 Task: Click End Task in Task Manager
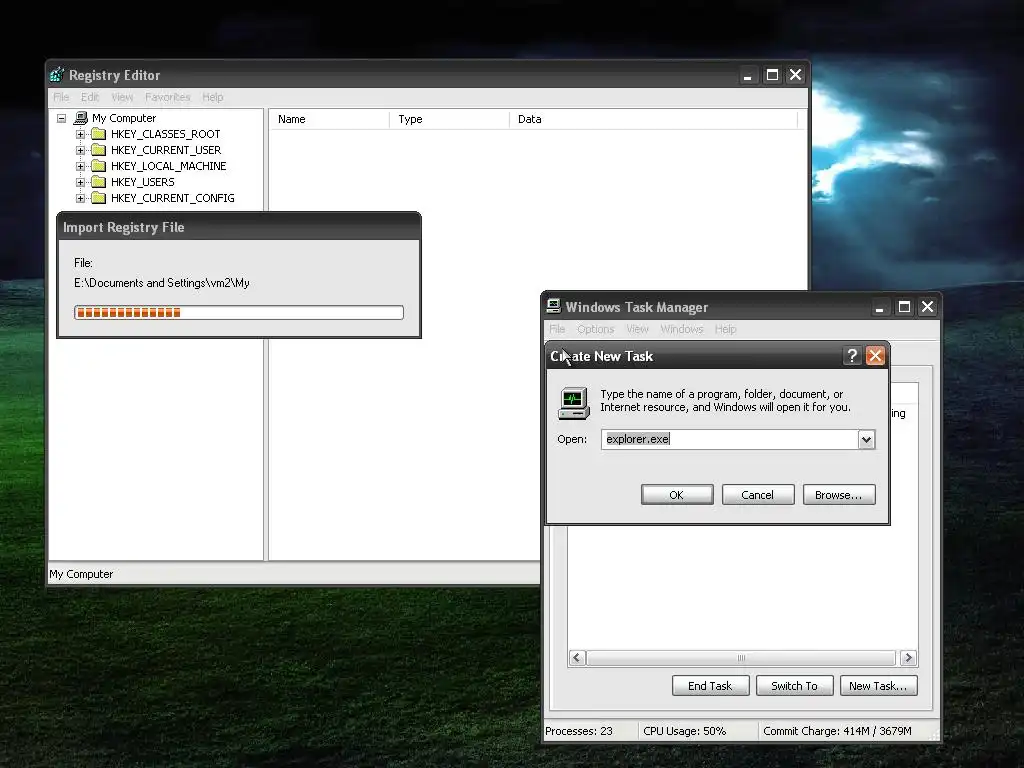710,686
